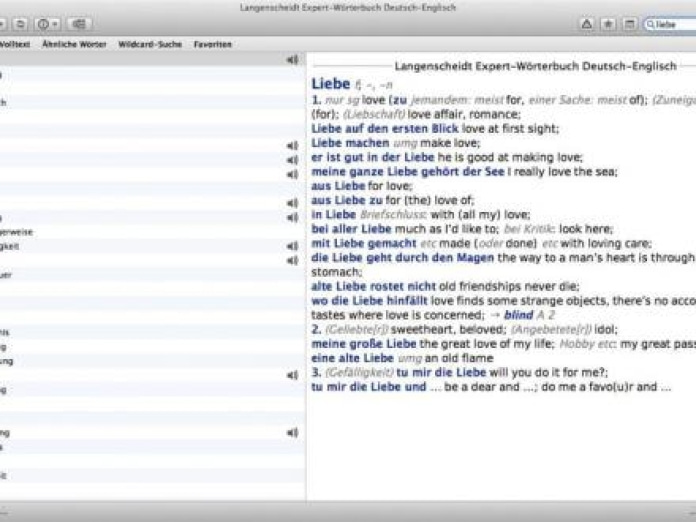The height and width of the screenshot is (522, 696).
Task: Click the phrase 'Liebe machen'
Action: coord(350,143)
